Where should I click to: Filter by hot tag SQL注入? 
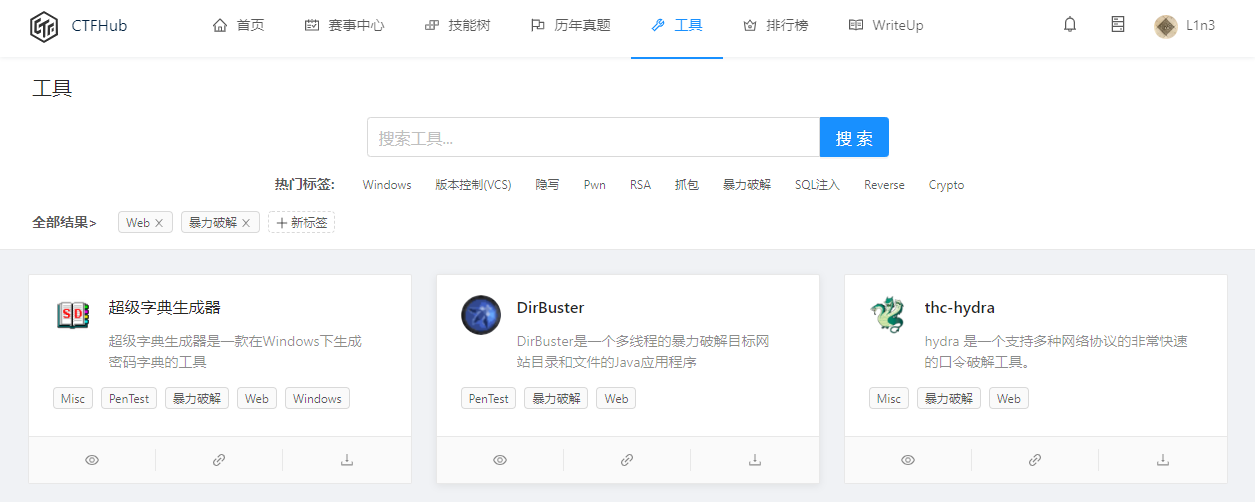click(818, 185)
